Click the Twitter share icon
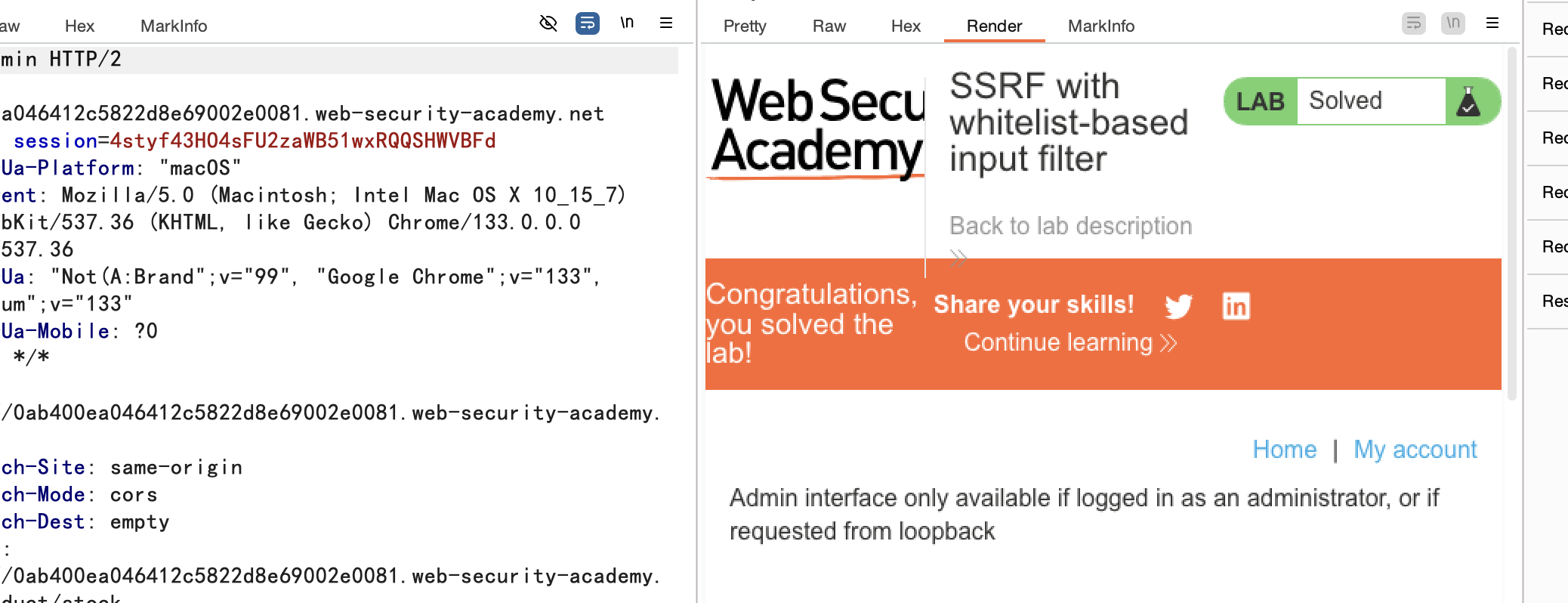 [x=1178, y=306]
